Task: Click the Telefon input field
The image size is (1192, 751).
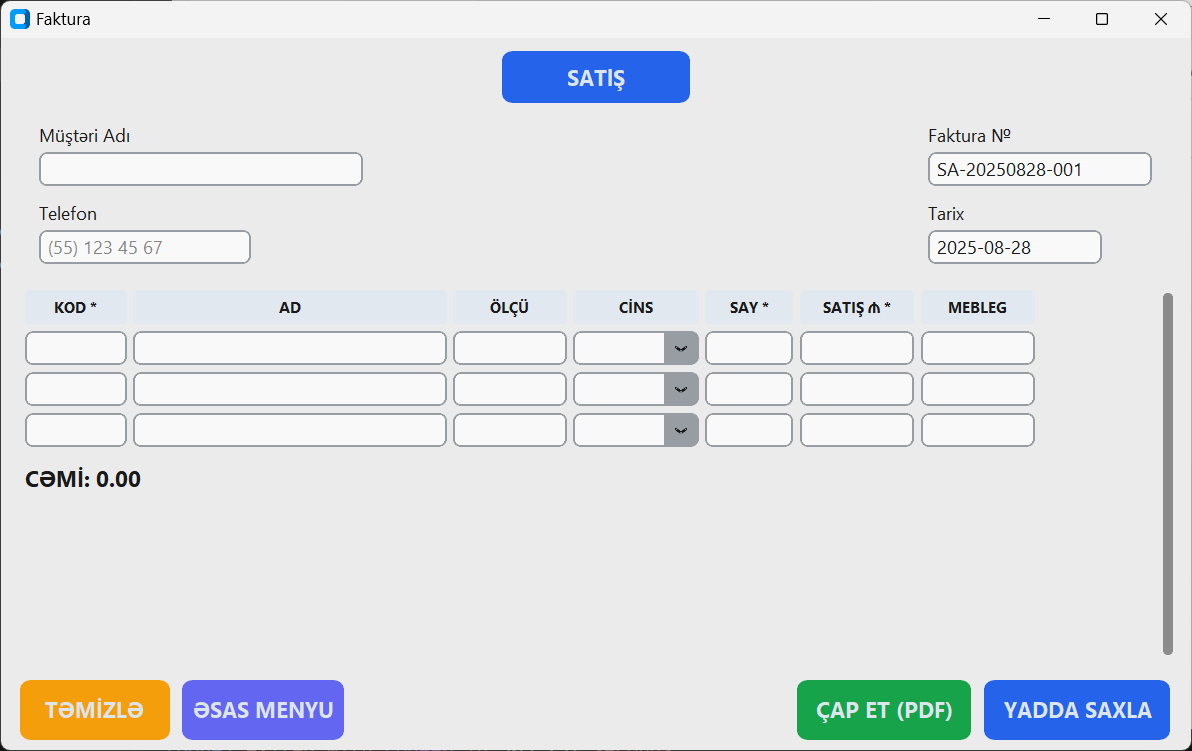Action: click(144, 247)
